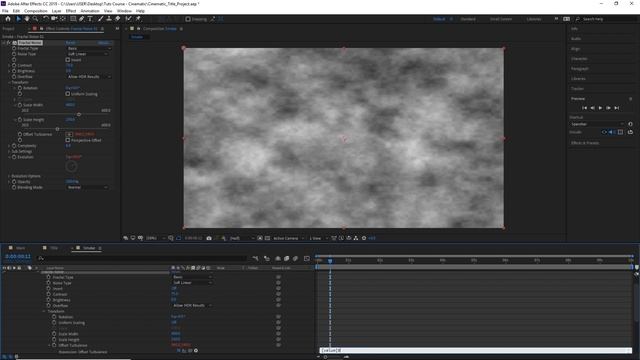Select the Puppet Pin tool
Screen dimensions: 640x360
coord(138,19)
